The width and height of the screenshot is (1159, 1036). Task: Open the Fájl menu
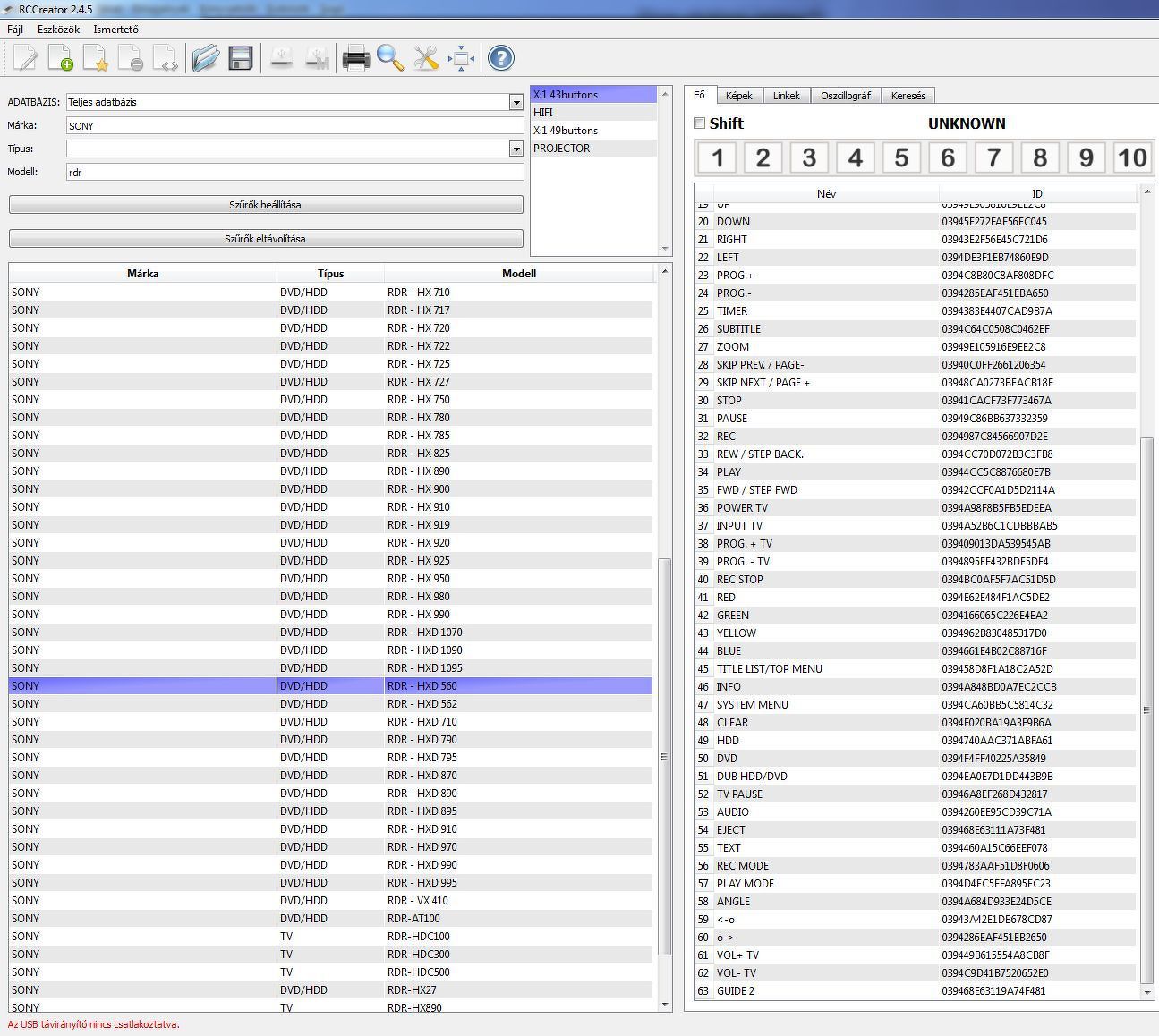15,30
